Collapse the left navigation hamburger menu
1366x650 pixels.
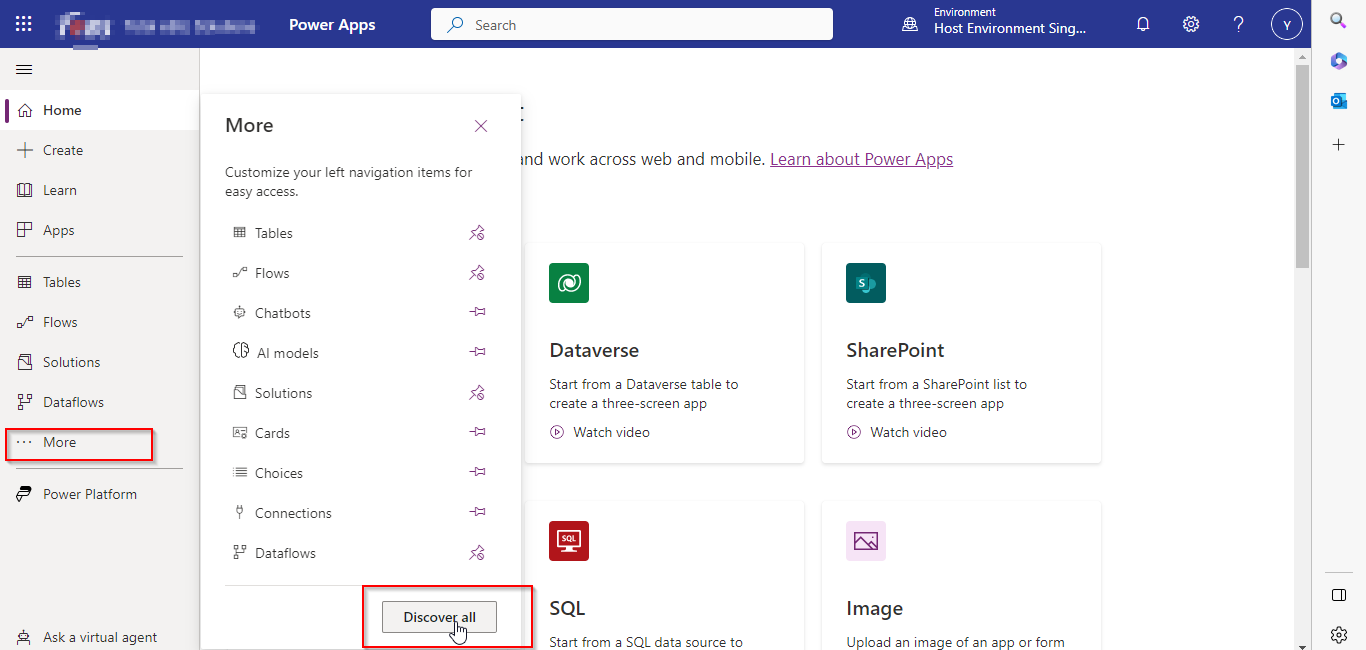24,69
